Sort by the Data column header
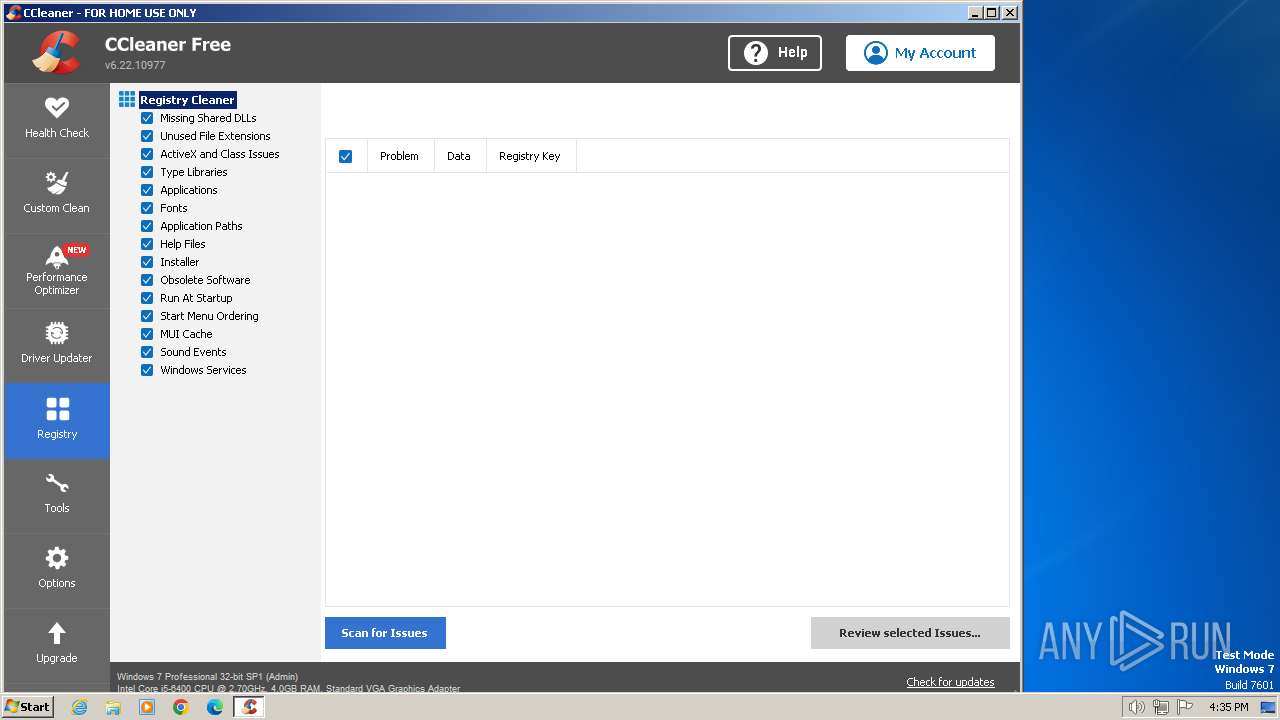The width and height of the screenshot is (1280, 720). tap(459, 156)
